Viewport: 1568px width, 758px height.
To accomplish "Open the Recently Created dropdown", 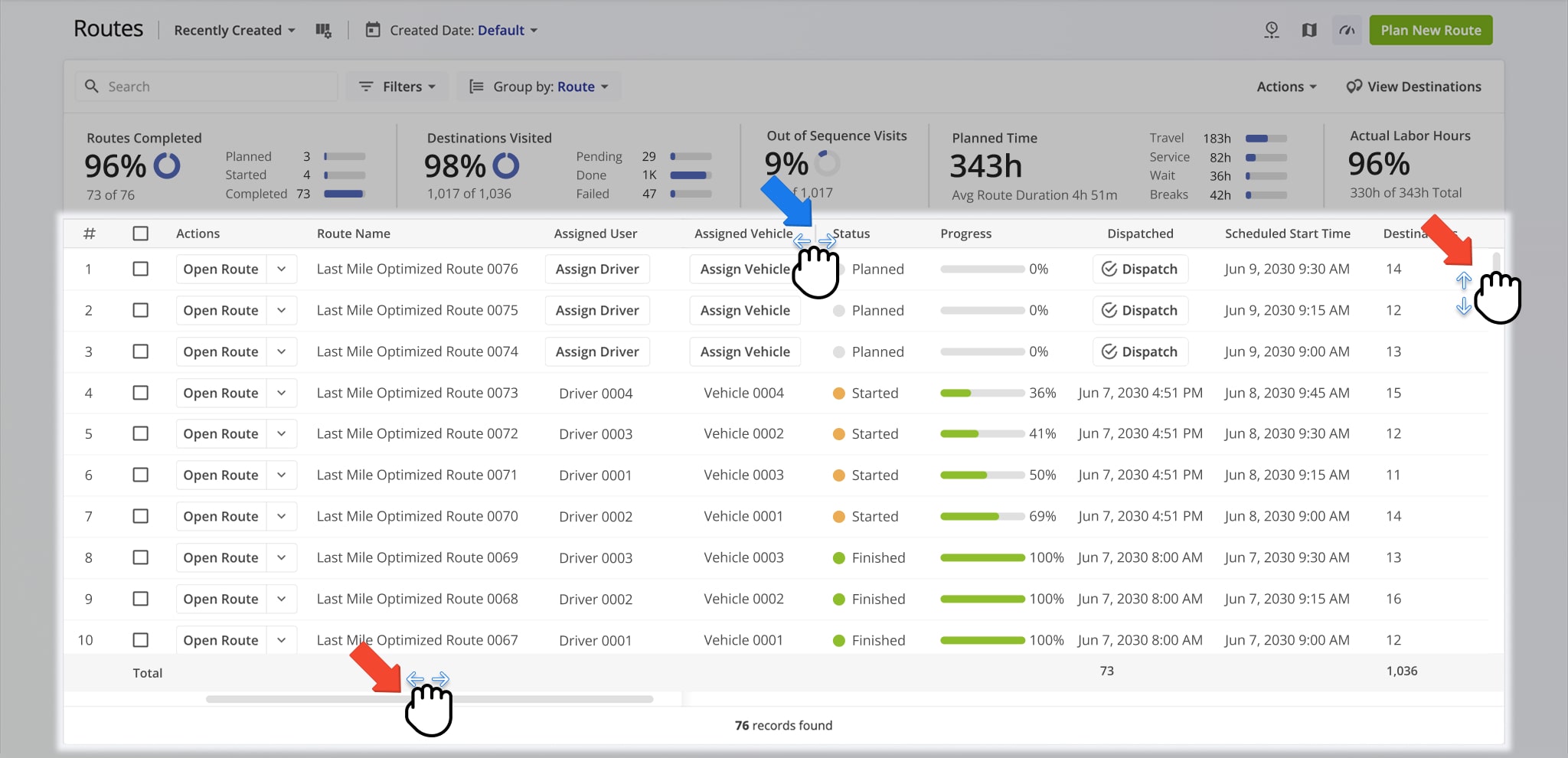I will [234, 30].
